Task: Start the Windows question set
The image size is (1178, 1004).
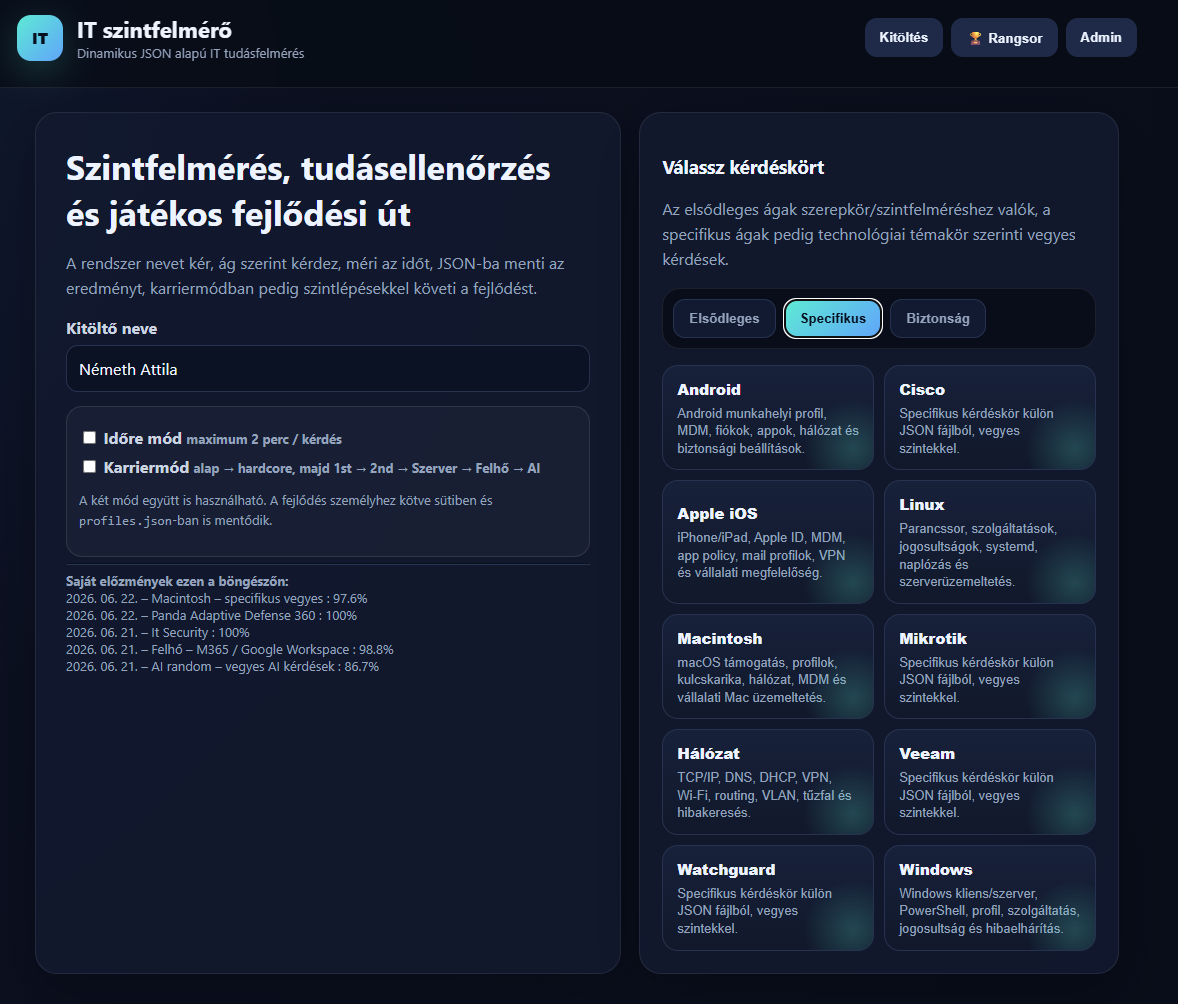Action: [x=989, y=898]
